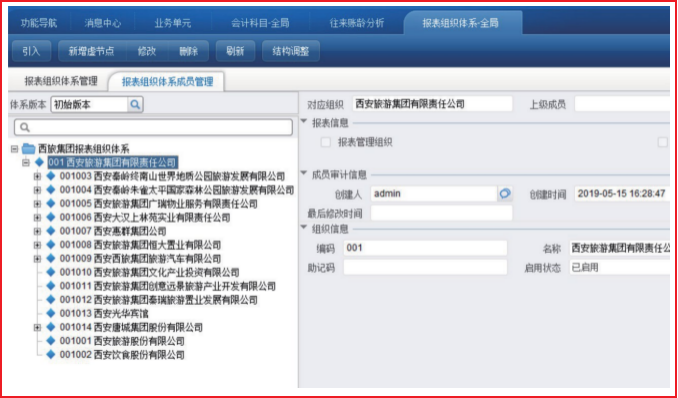Expand the 001005 广瑞物业 node
This screenshot has width=678, height=398.
37,204
